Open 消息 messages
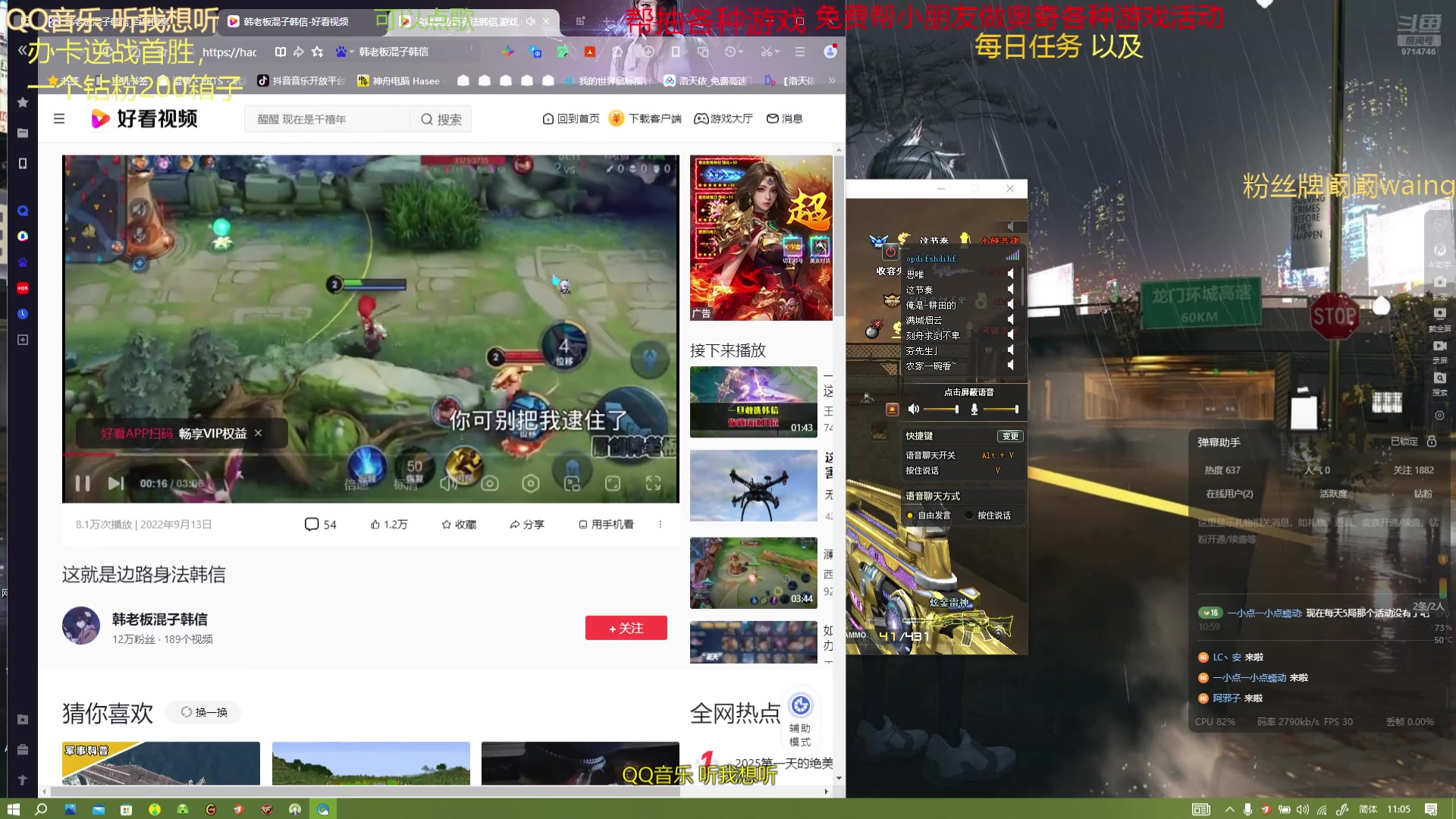Image resolution: width=1456 pixels, height=819 pixels. click(x=784, y=118)
